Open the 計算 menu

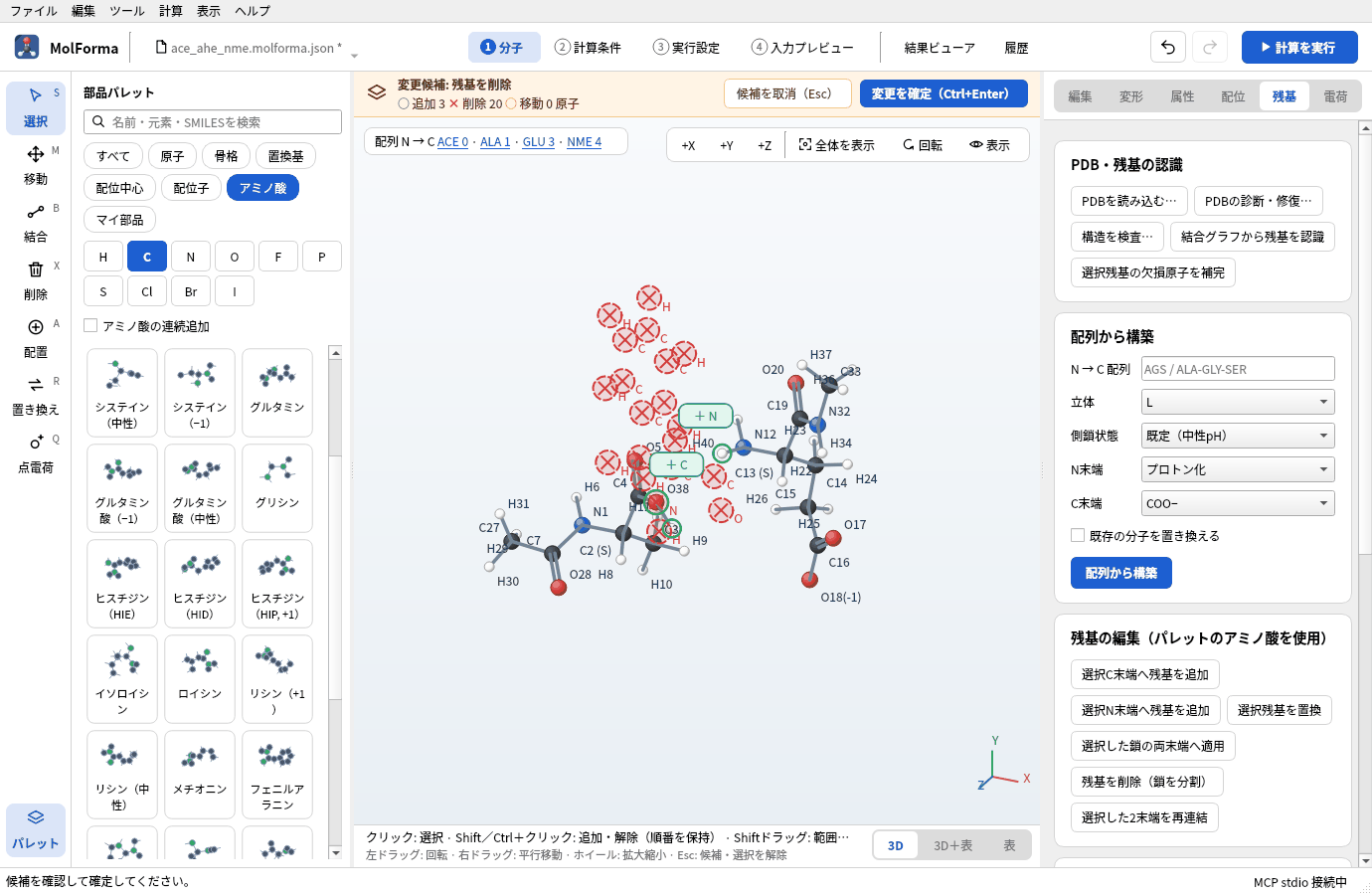[x=171, y=11]
